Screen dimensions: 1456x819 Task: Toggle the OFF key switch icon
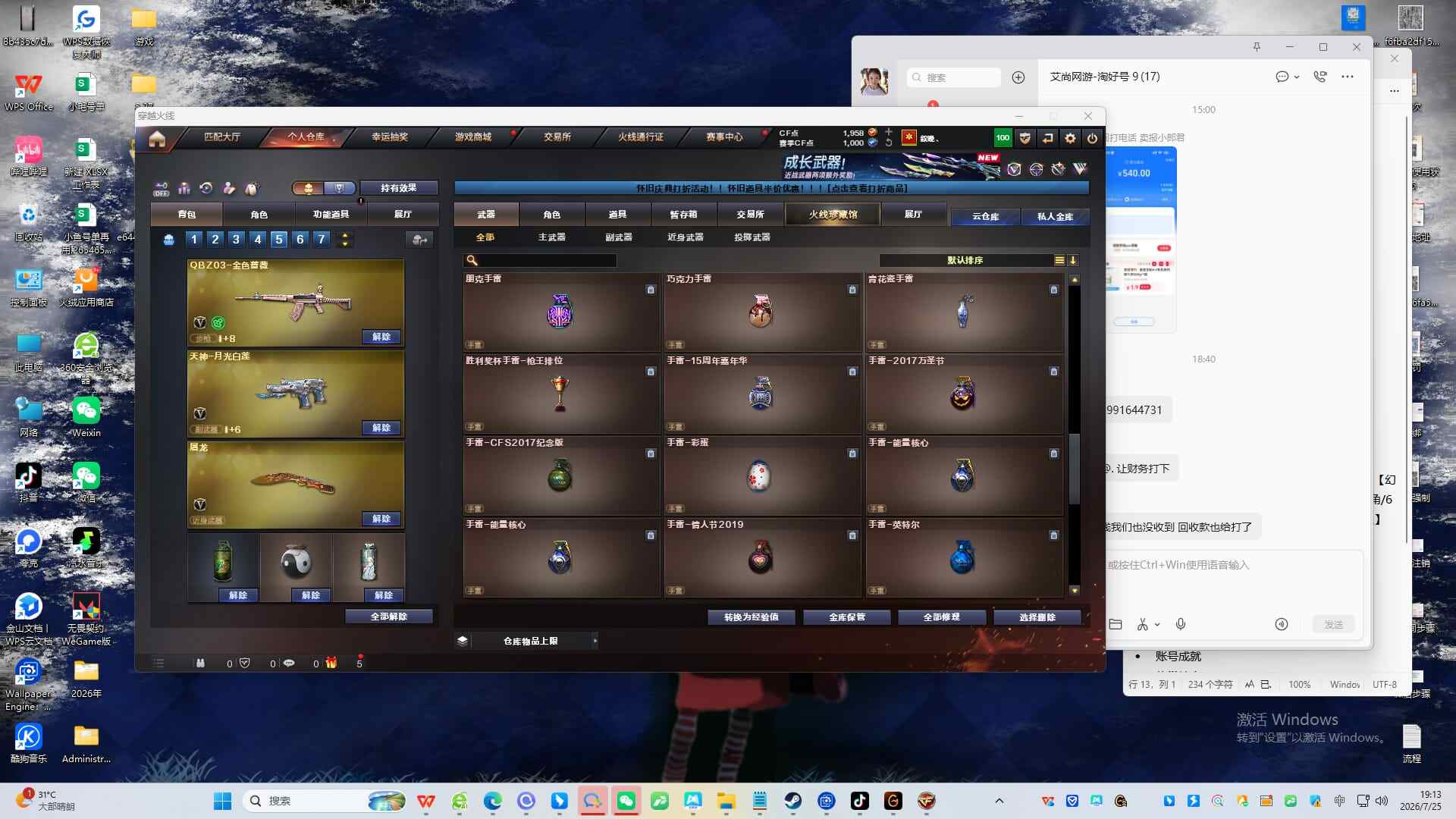tap(161, 188)
